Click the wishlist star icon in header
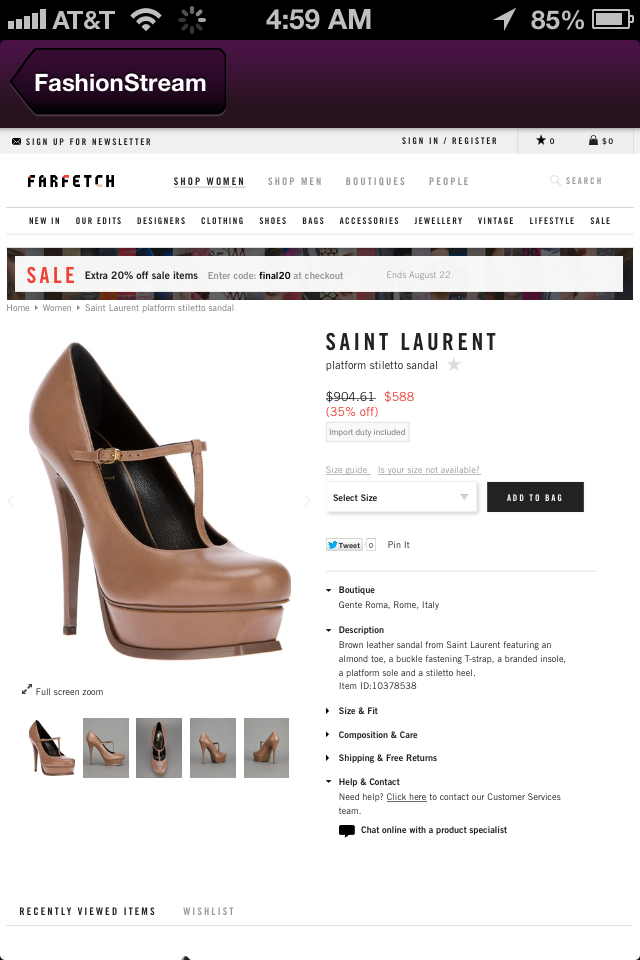640x960 pixels. (x=541, y=140)
